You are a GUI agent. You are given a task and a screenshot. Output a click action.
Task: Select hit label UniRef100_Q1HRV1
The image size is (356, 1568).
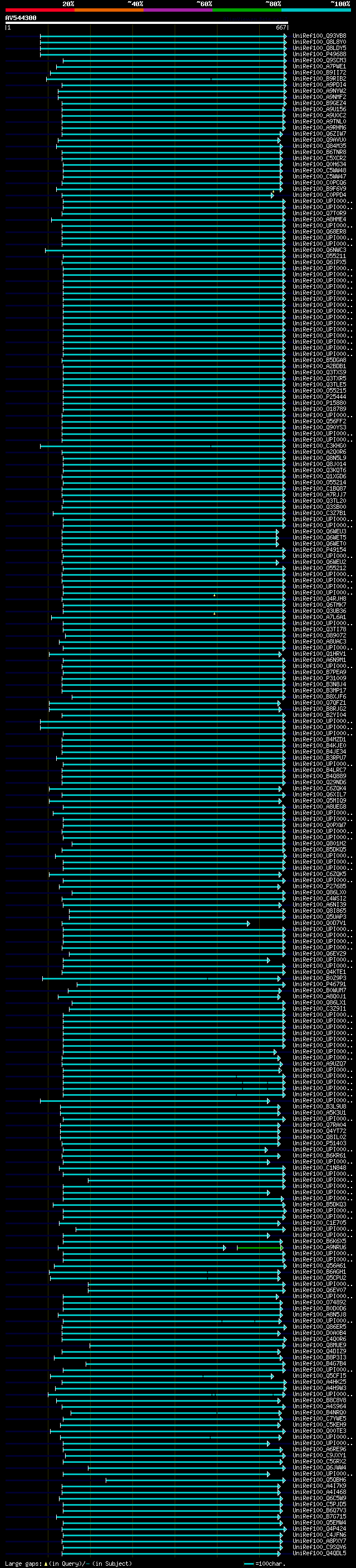[319, 654]
